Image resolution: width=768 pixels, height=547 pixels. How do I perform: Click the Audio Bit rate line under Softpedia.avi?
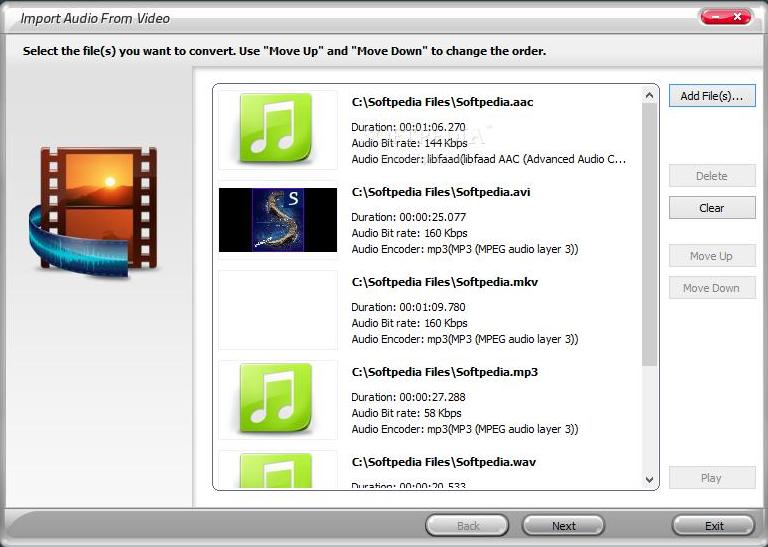click(x=409, y=233)
